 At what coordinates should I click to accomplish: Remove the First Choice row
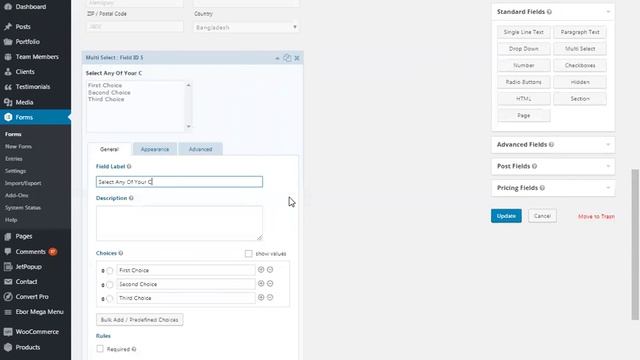(270, 270)
